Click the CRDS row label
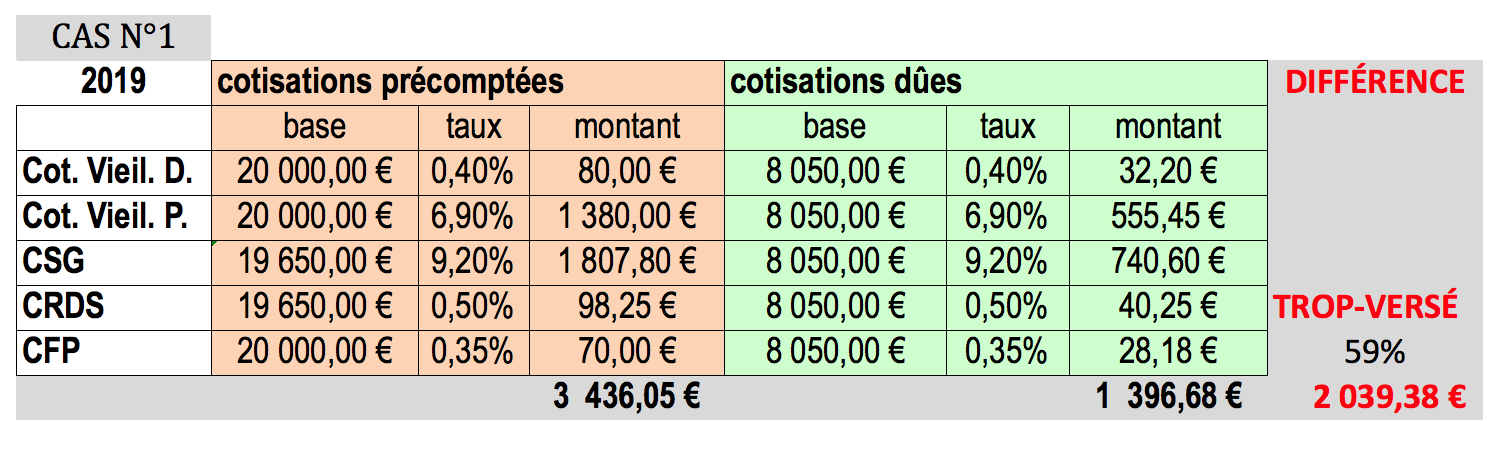1501x451 pixels. [x=113, y=307]
